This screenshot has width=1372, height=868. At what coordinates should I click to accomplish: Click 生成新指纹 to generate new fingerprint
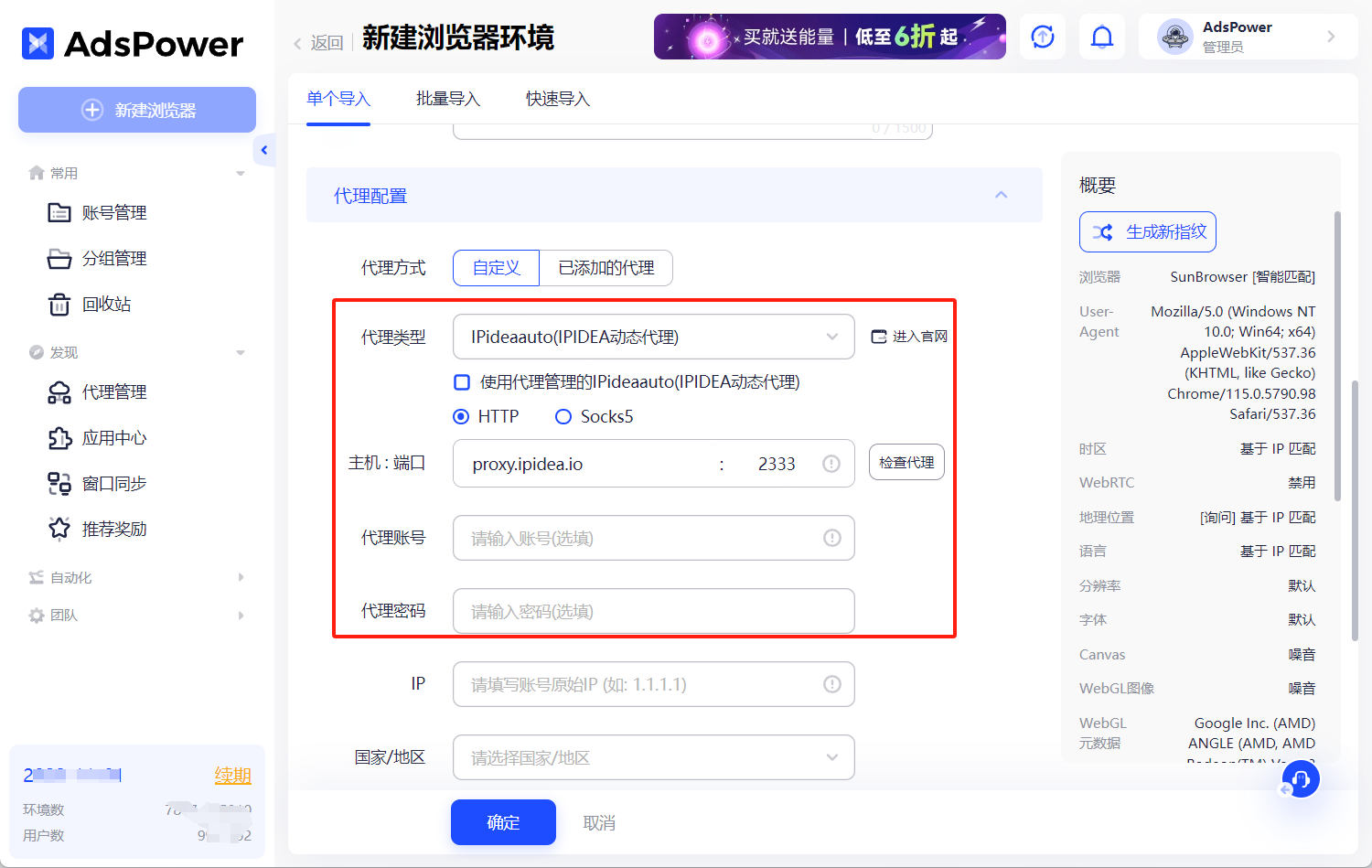(x=1147, y=231)
